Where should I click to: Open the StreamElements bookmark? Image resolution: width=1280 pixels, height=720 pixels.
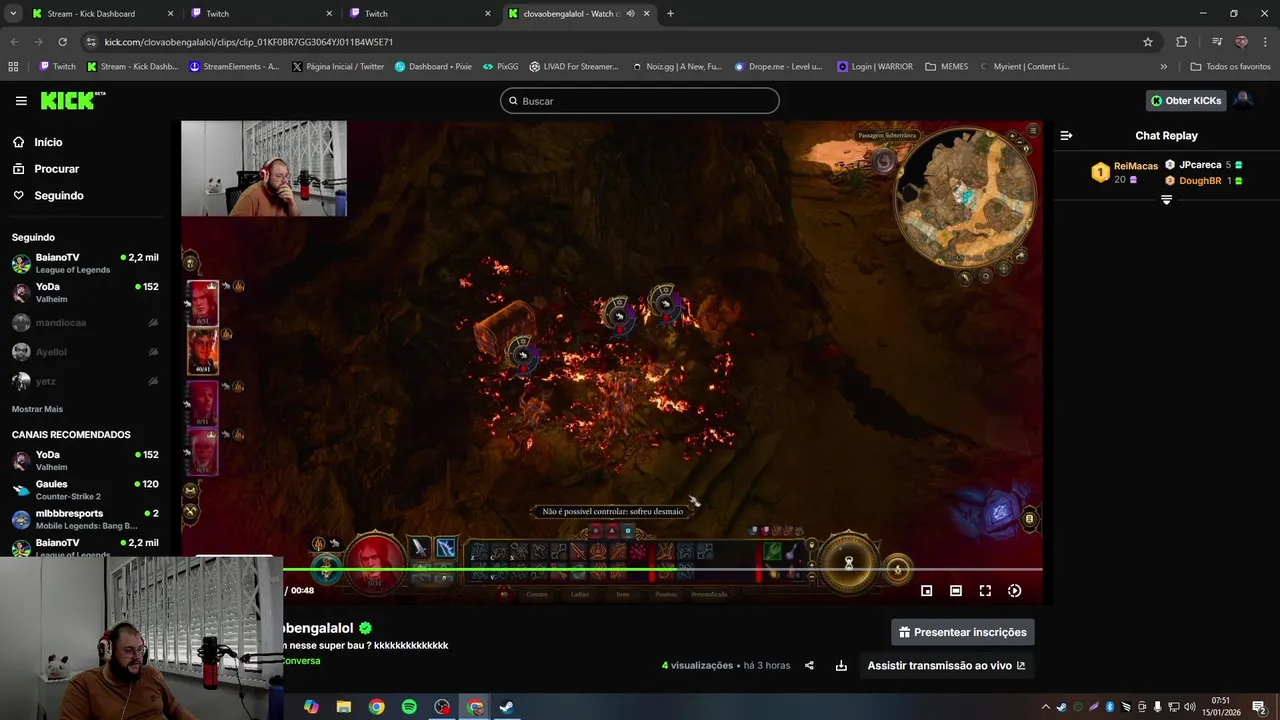[235, 67]
